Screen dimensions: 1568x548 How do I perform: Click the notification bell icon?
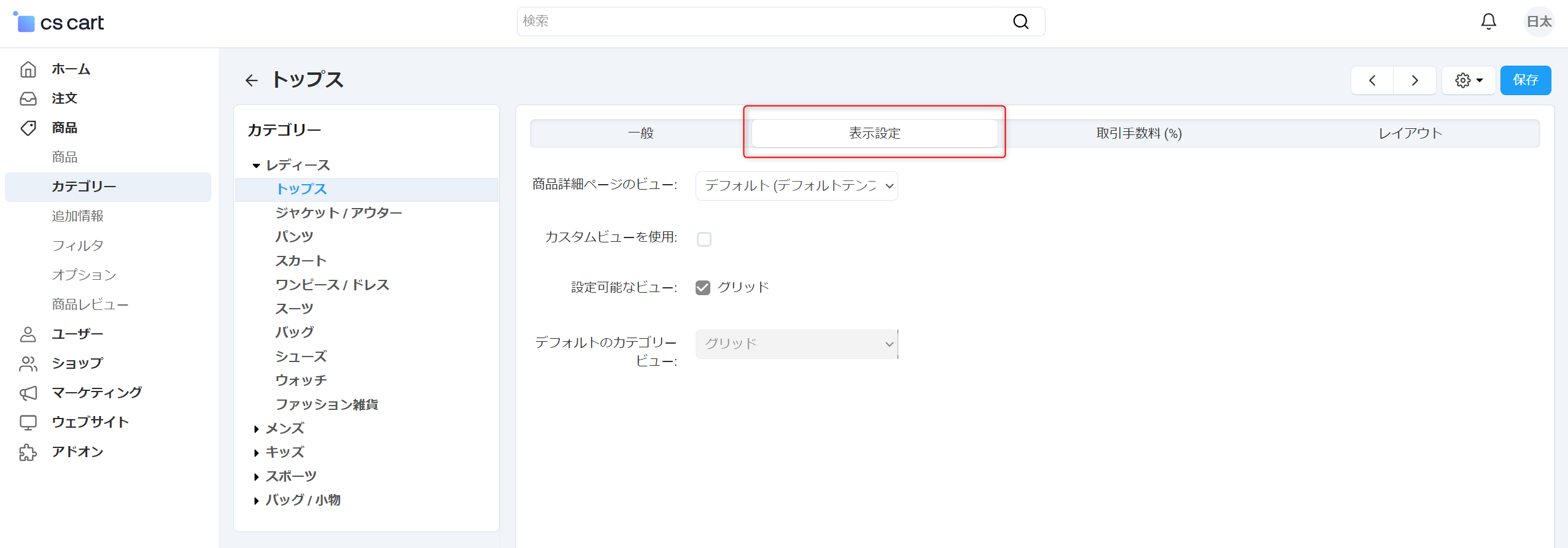tap(1488, 21)
